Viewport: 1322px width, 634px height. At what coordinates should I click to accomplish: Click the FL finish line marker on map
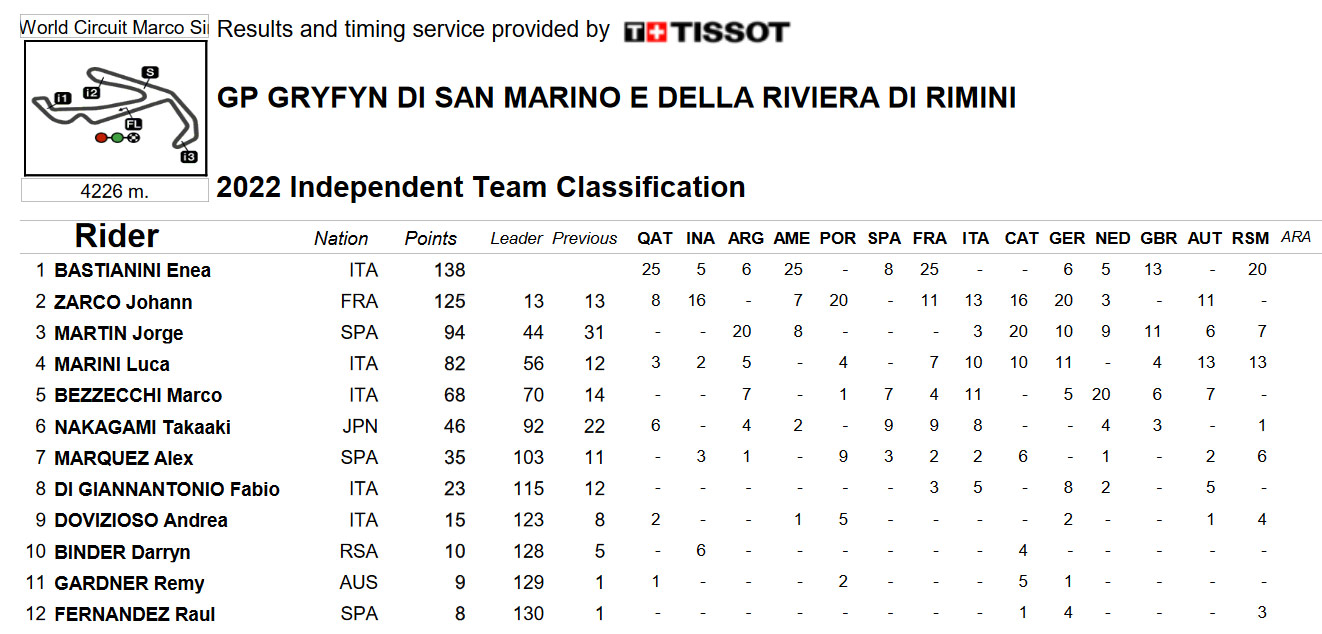[x=134, y=124]
